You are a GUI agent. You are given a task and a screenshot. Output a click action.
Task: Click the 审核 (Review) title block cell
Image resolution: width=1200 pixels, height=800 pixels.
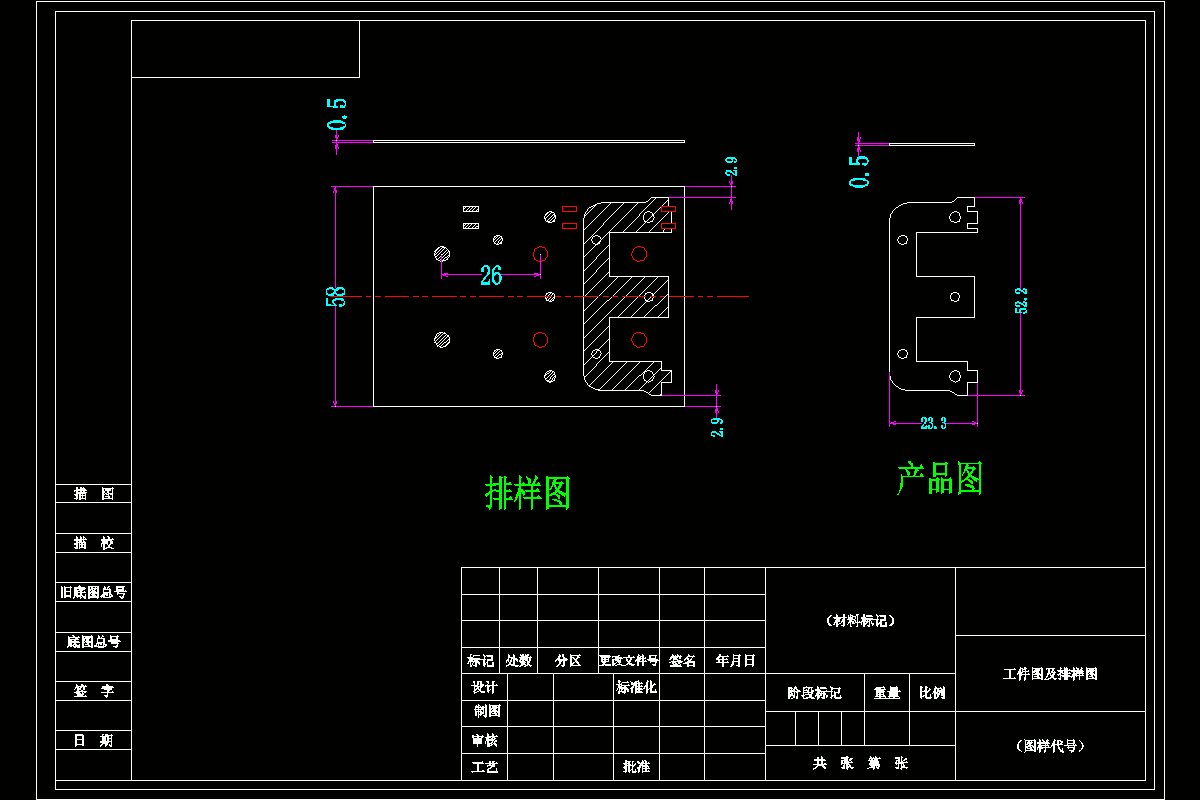pos(484,740)
